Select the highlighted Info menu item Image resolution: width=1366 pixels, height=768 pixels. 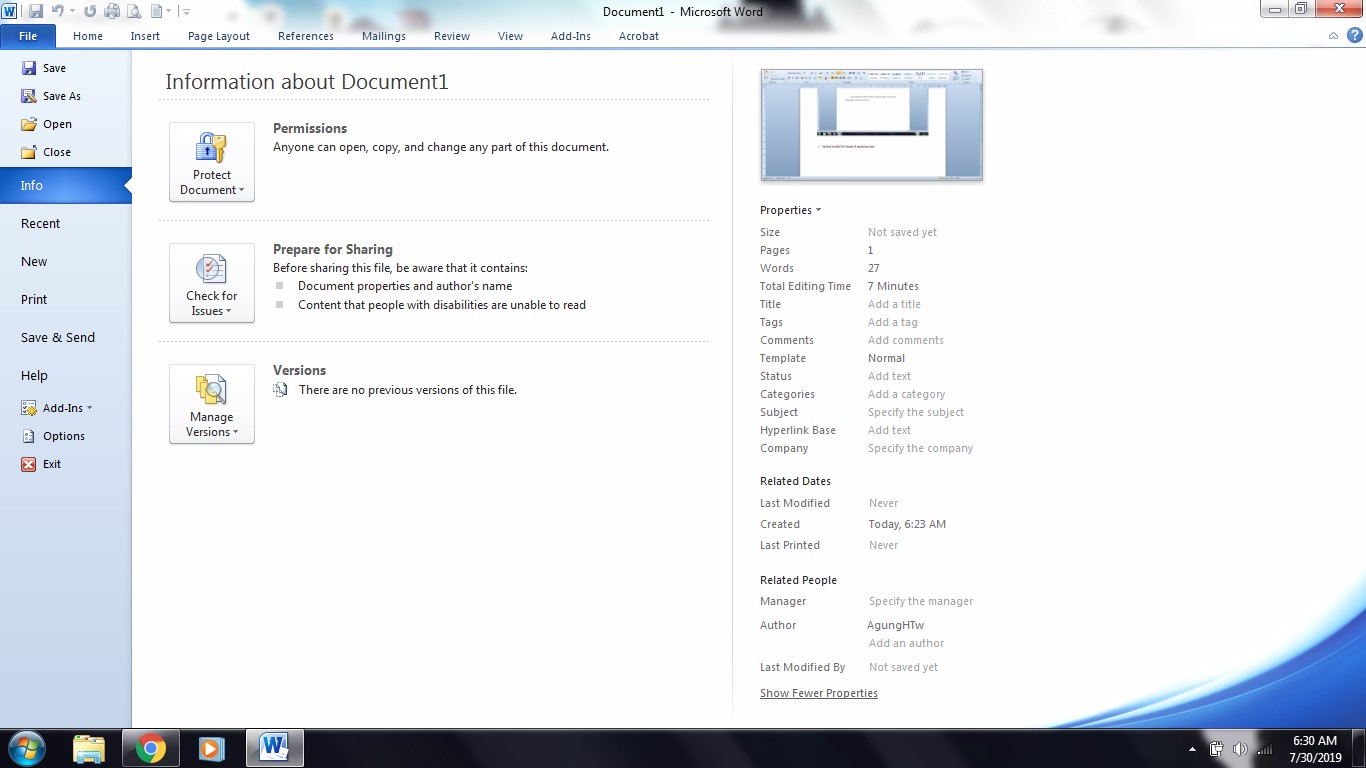coord(65,185)
